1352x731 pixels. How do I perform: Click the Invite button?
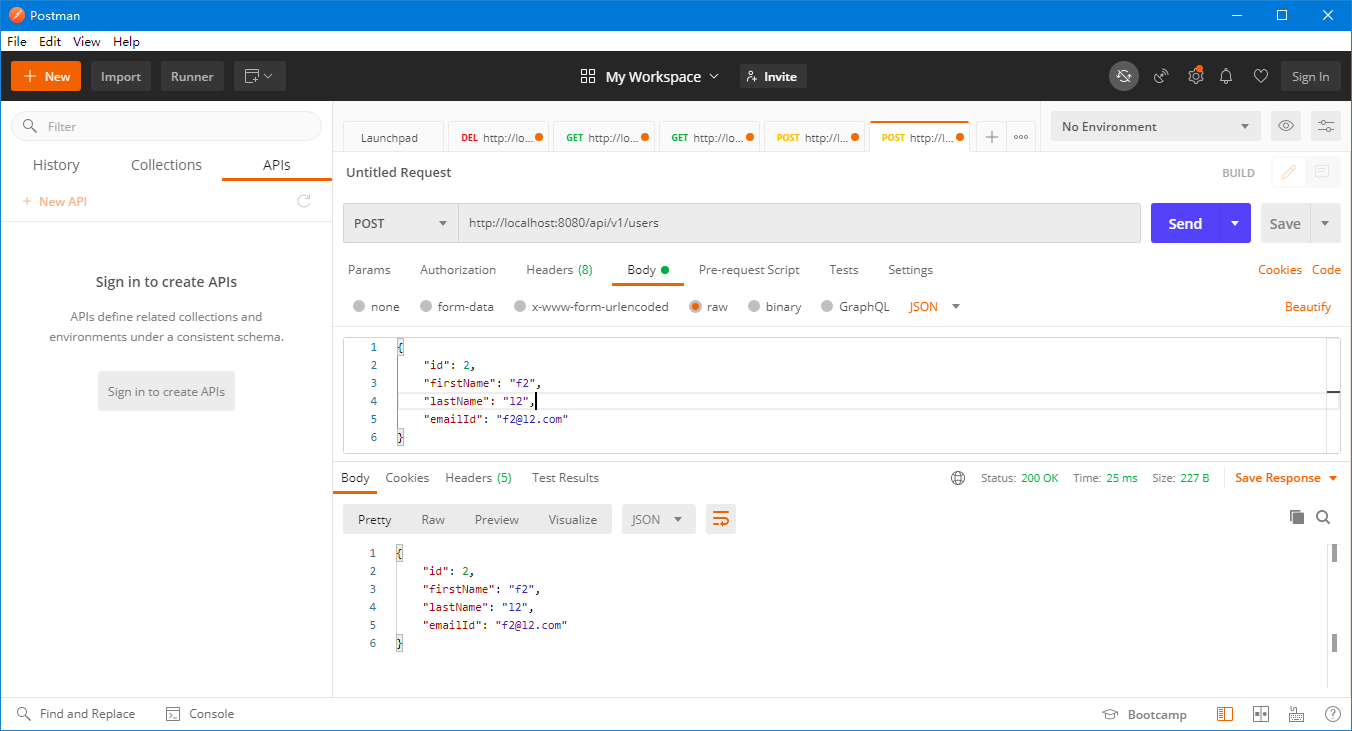click(773, 76)
